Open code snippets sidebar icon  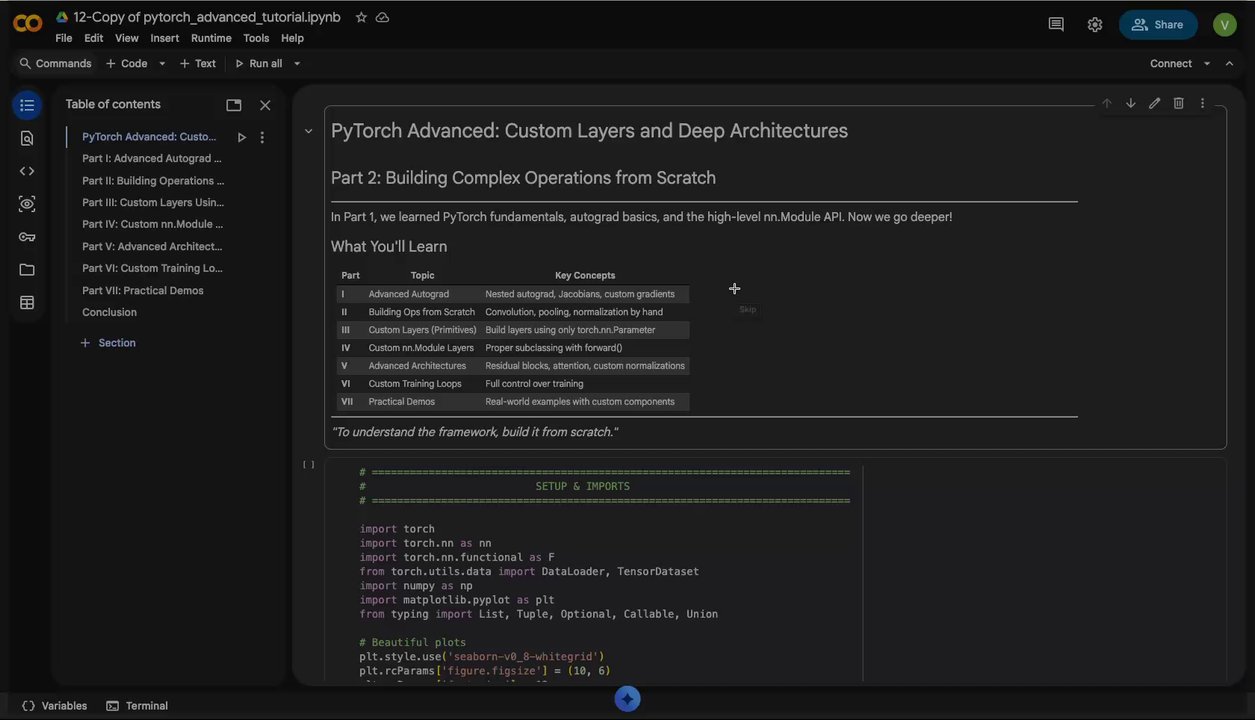tap(27, 171)
